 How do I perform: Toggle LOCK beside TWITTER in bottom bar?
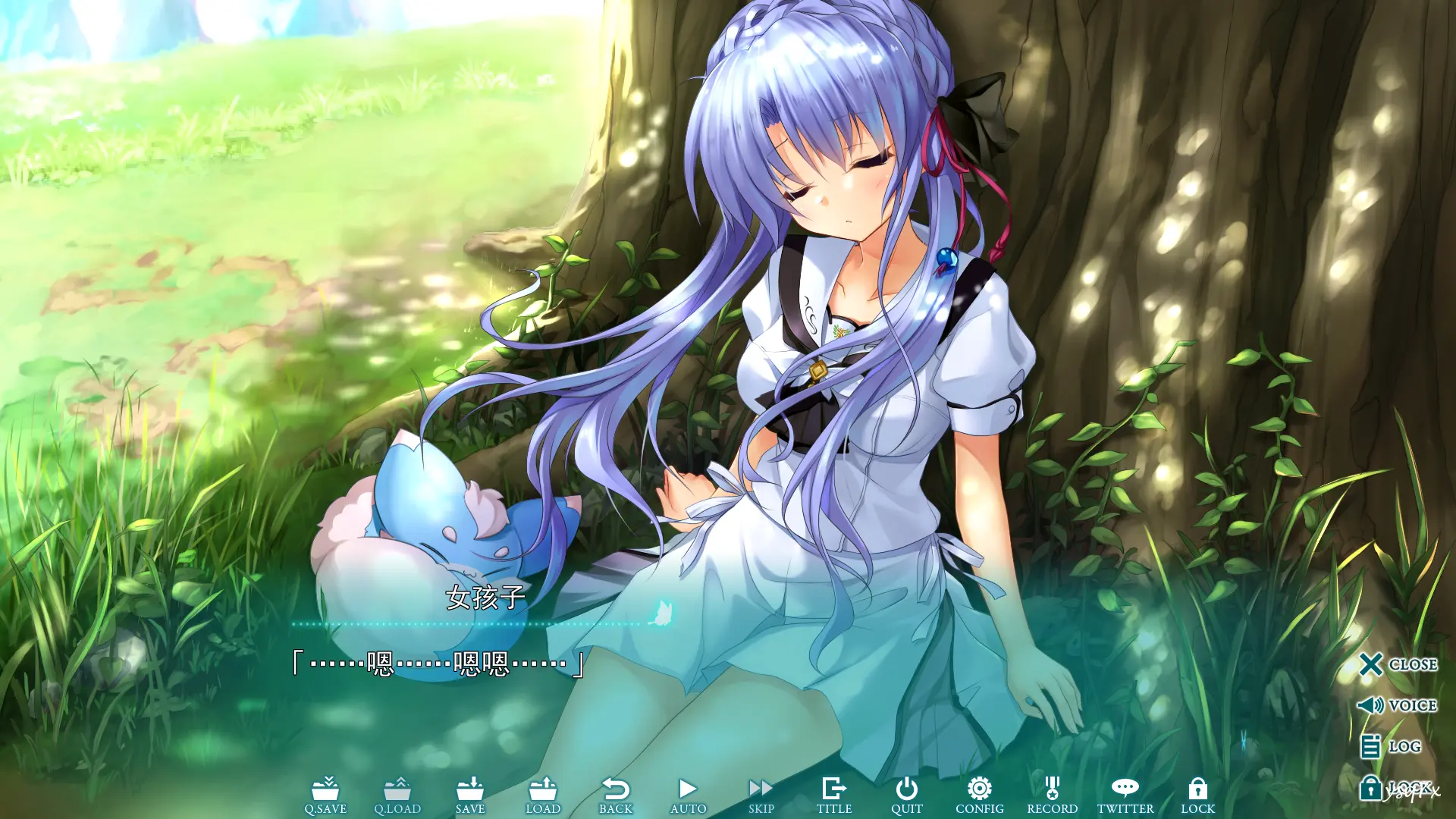pos(1197,796)
